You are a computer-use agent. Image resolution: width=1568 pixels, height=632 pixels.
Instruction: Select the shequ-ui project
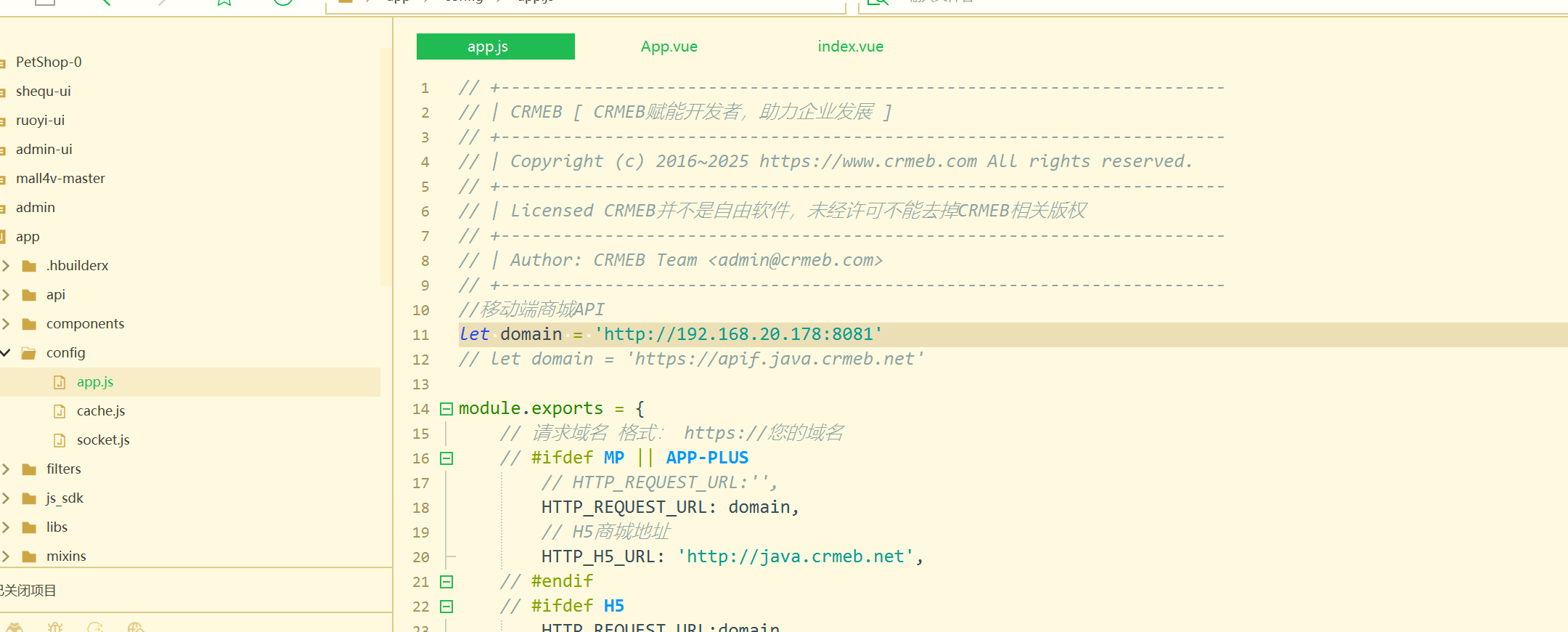click(x=44, y=92)
